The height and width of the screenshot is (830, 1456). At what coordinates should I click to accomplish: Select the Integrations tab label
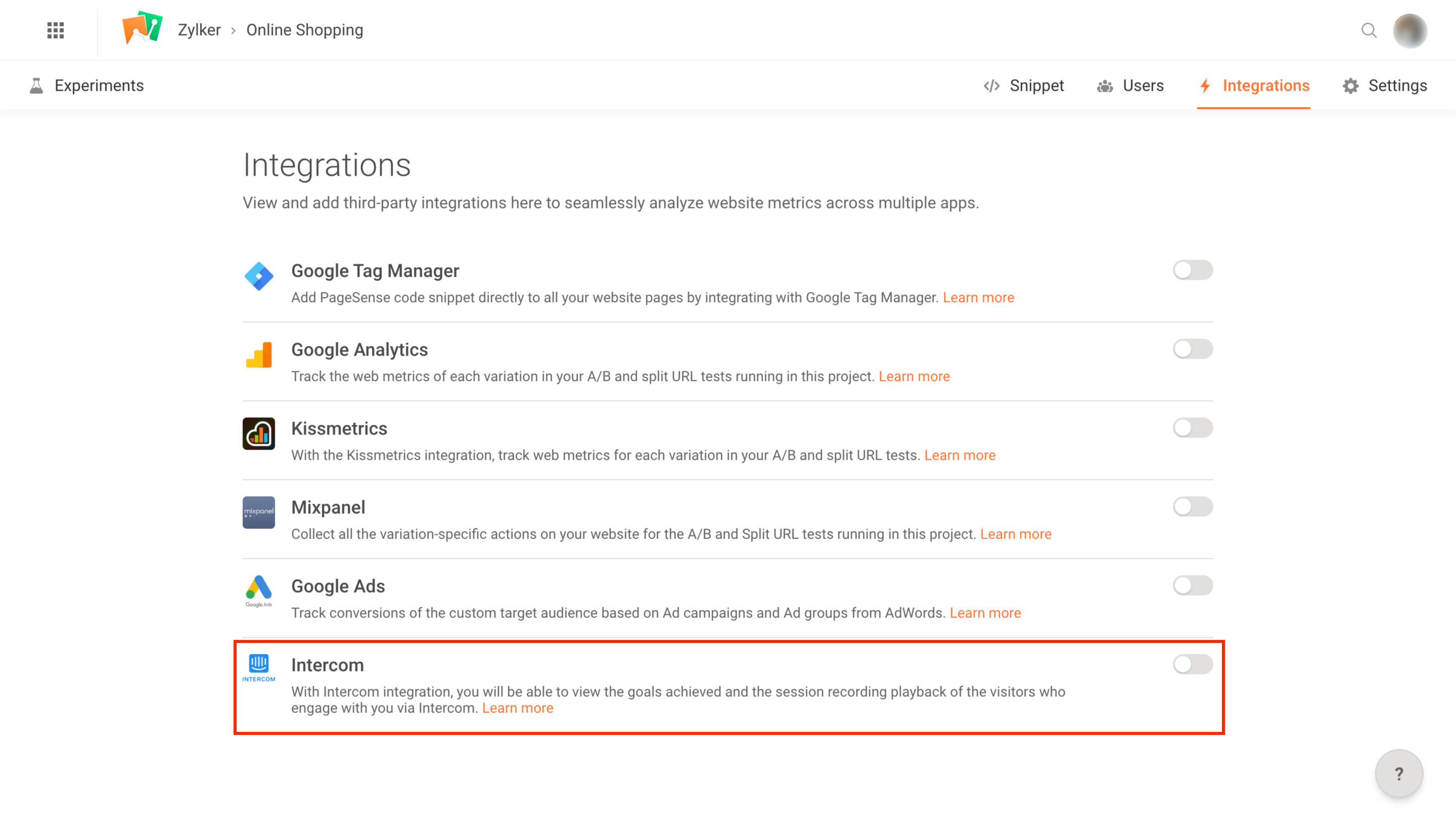[x=1265, y=85]
